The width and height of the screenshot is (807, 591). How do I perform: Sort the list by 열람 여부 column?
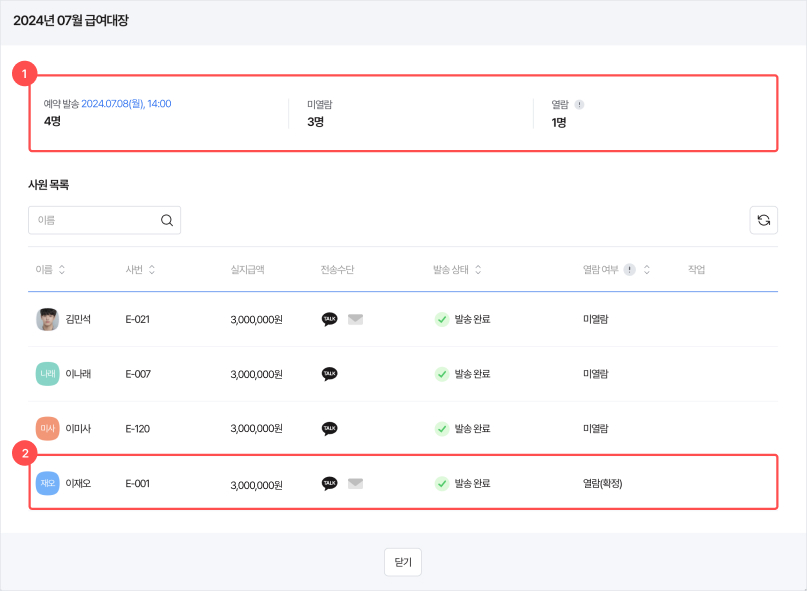(x=647, y=270)
